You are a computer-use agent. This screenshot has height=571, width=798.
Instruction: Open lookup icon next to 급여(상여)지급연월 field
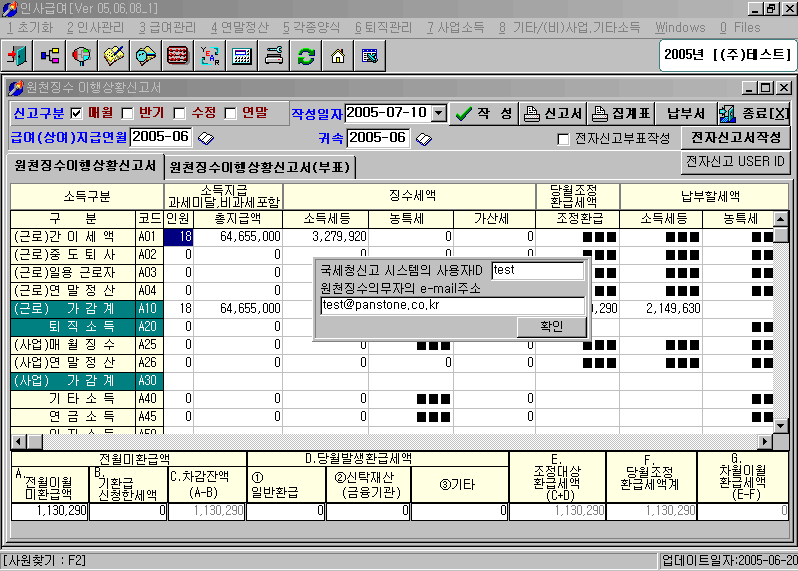(x=206, y=138)
